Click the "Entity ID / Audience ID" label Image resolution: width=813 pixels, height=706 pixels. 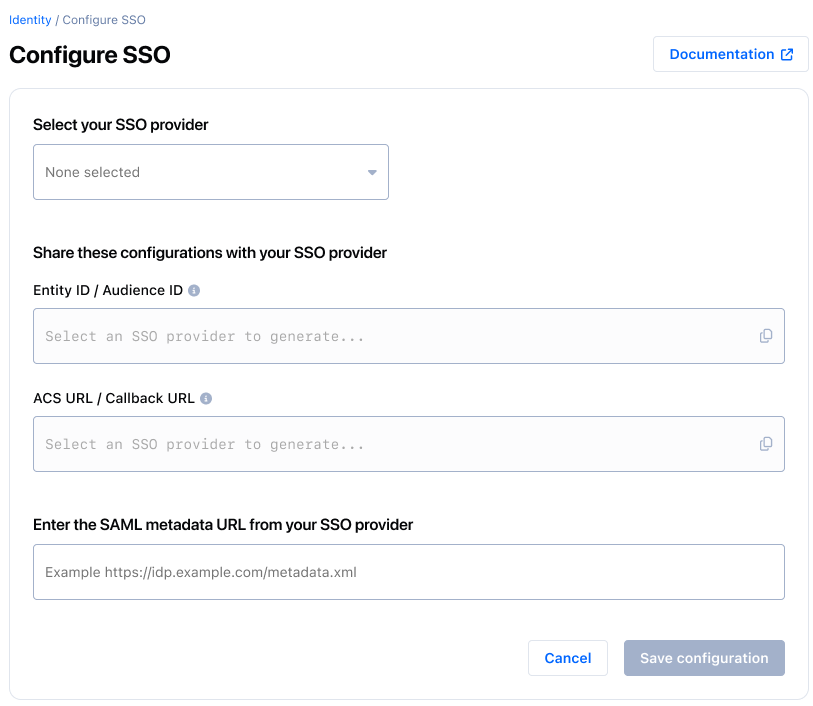point(108,291)
